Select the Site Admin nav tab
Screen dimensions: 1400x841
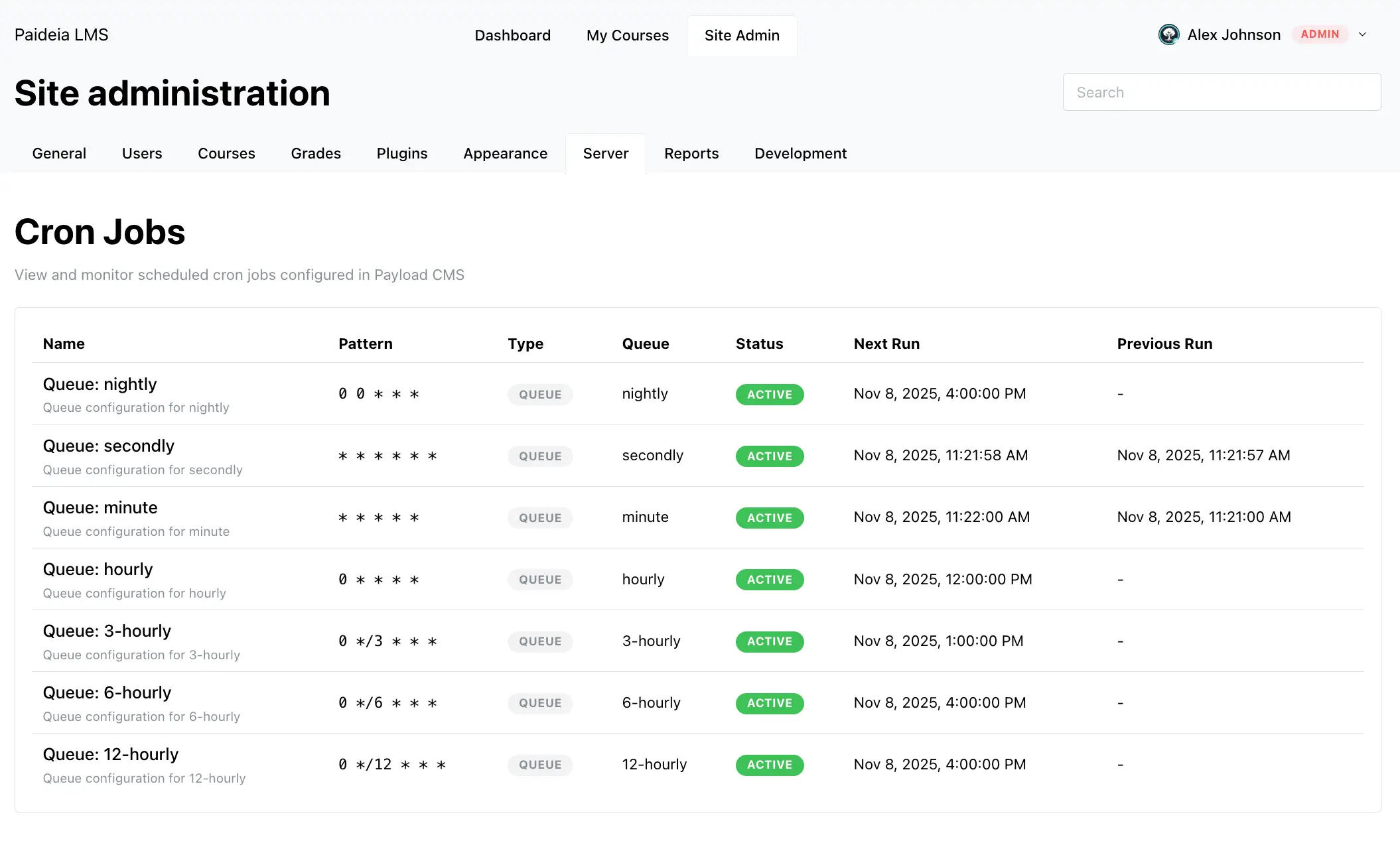(741, 35)
